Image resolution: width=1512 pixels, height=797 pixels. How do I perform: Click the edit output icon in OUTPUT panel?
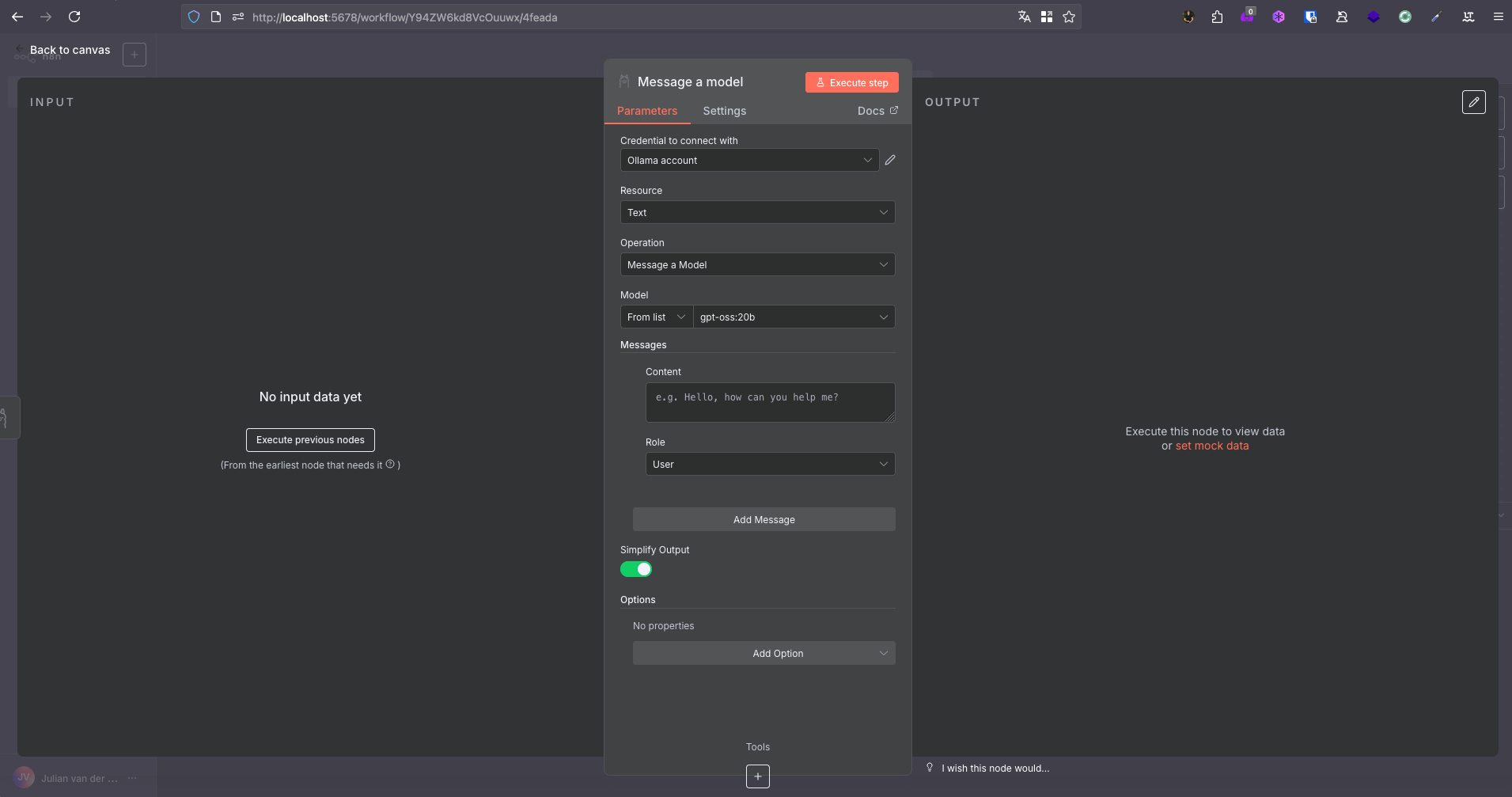tap(1473, 102)
